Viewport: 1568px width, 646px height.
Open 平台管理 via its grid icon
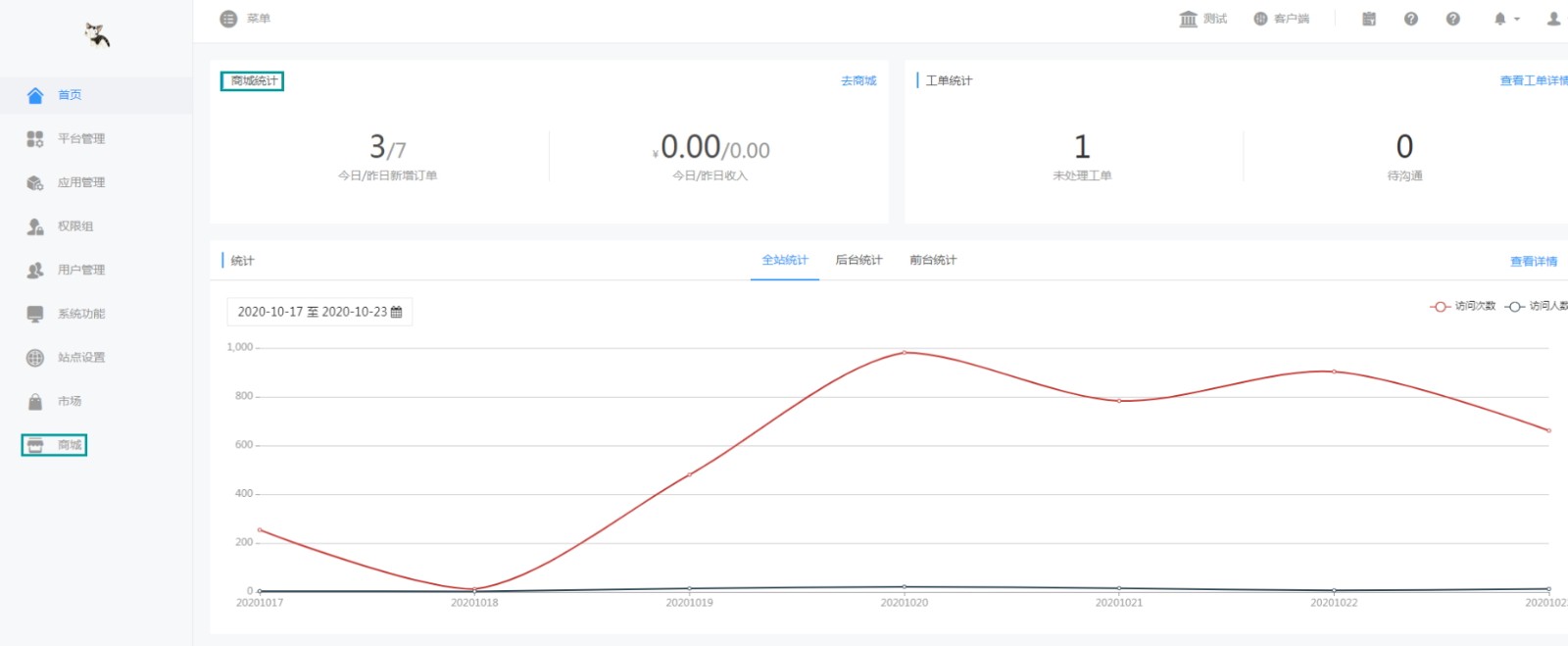click(35, 139)
